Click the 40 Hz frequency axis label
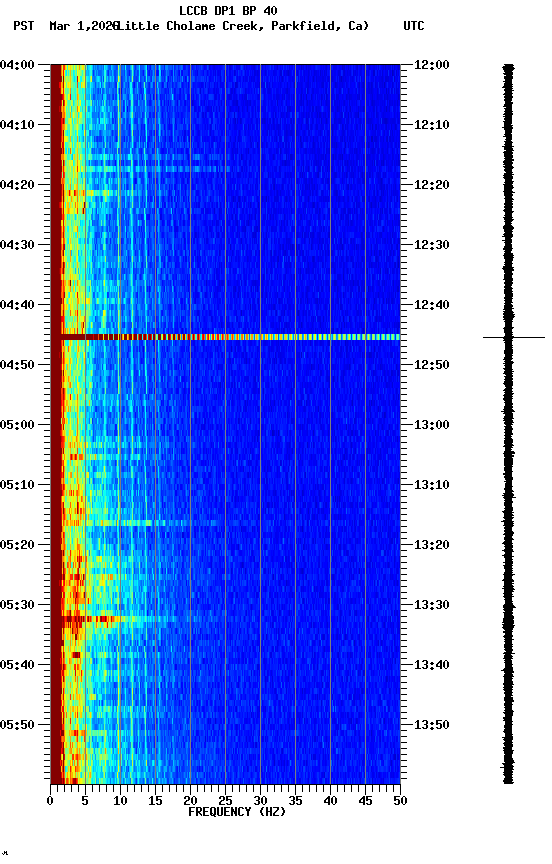 (x=331, y=801)
